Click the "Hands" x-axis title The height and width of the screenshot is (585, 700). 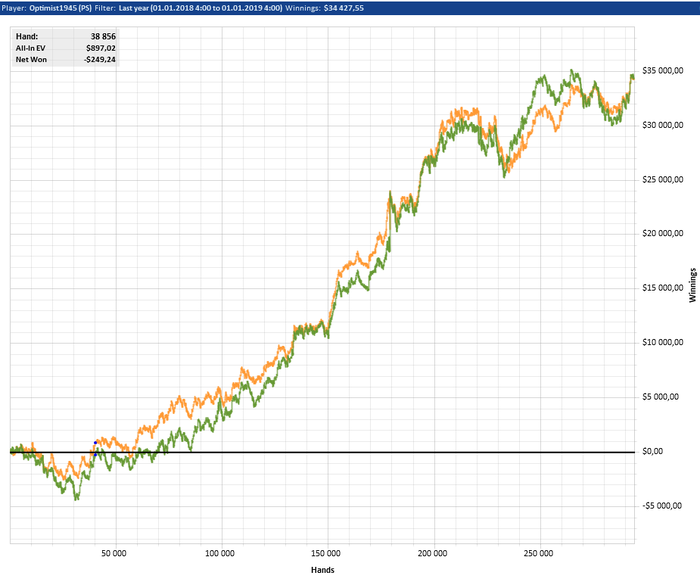323,570
